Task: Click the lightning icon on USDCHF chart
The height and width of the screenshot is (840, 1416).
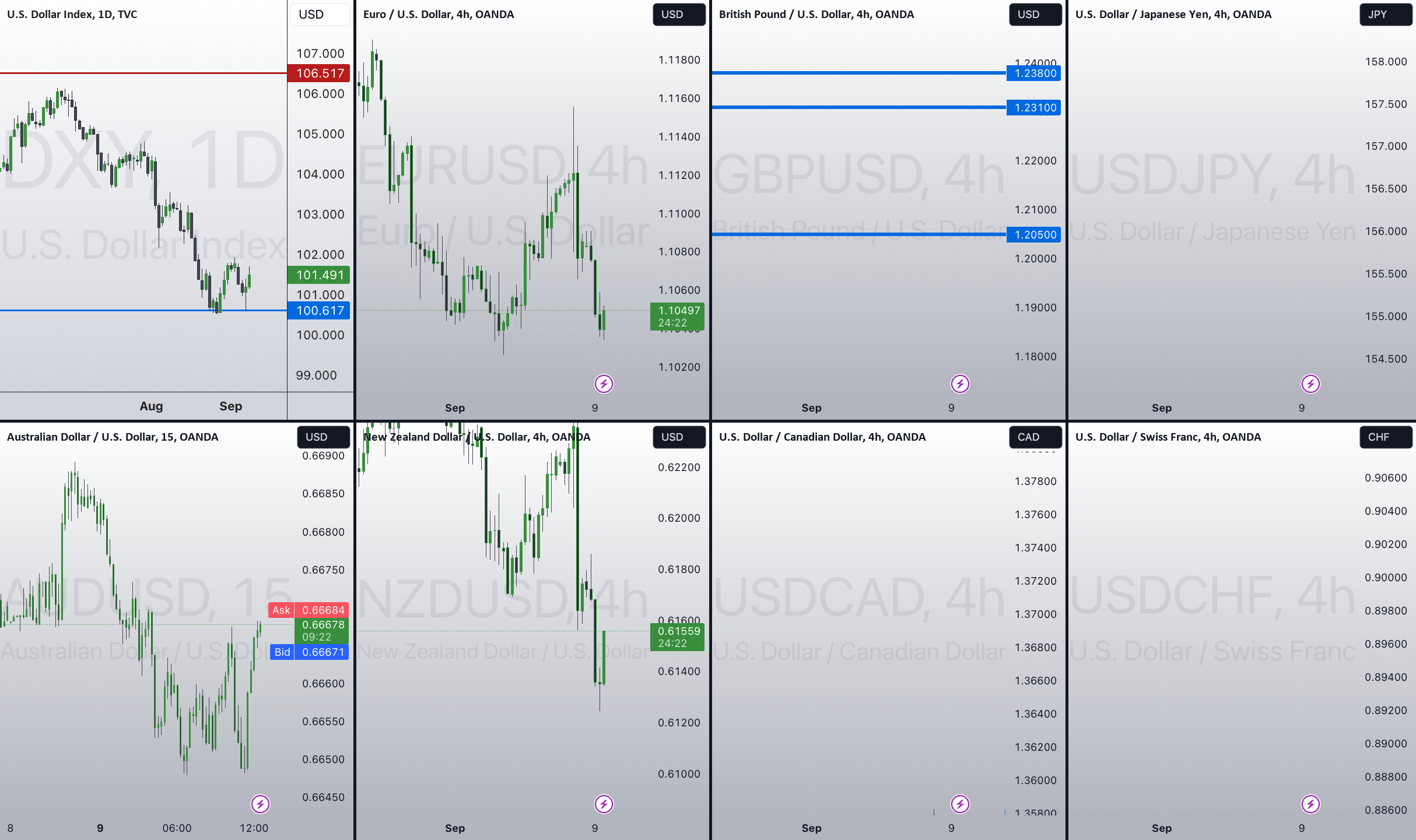Action: point(1310,804)
